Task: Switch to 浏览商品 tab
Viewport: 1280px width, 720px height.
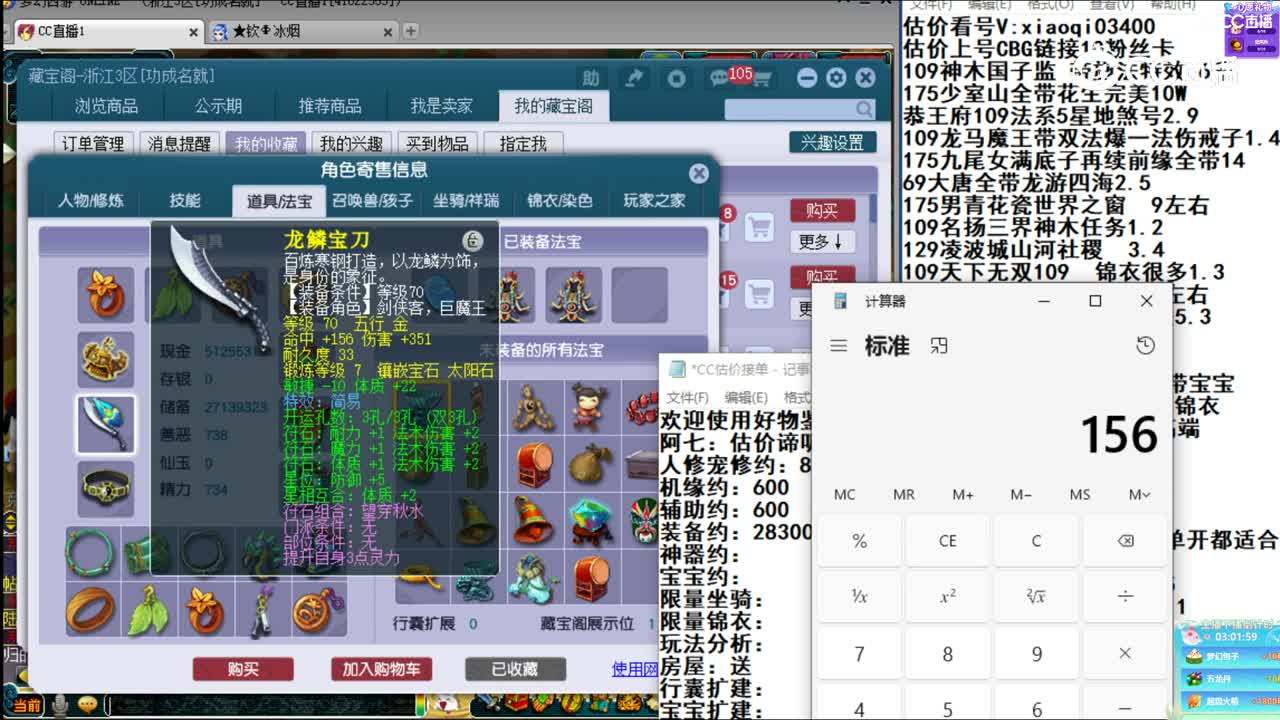Action: click(x=107, y=106)
